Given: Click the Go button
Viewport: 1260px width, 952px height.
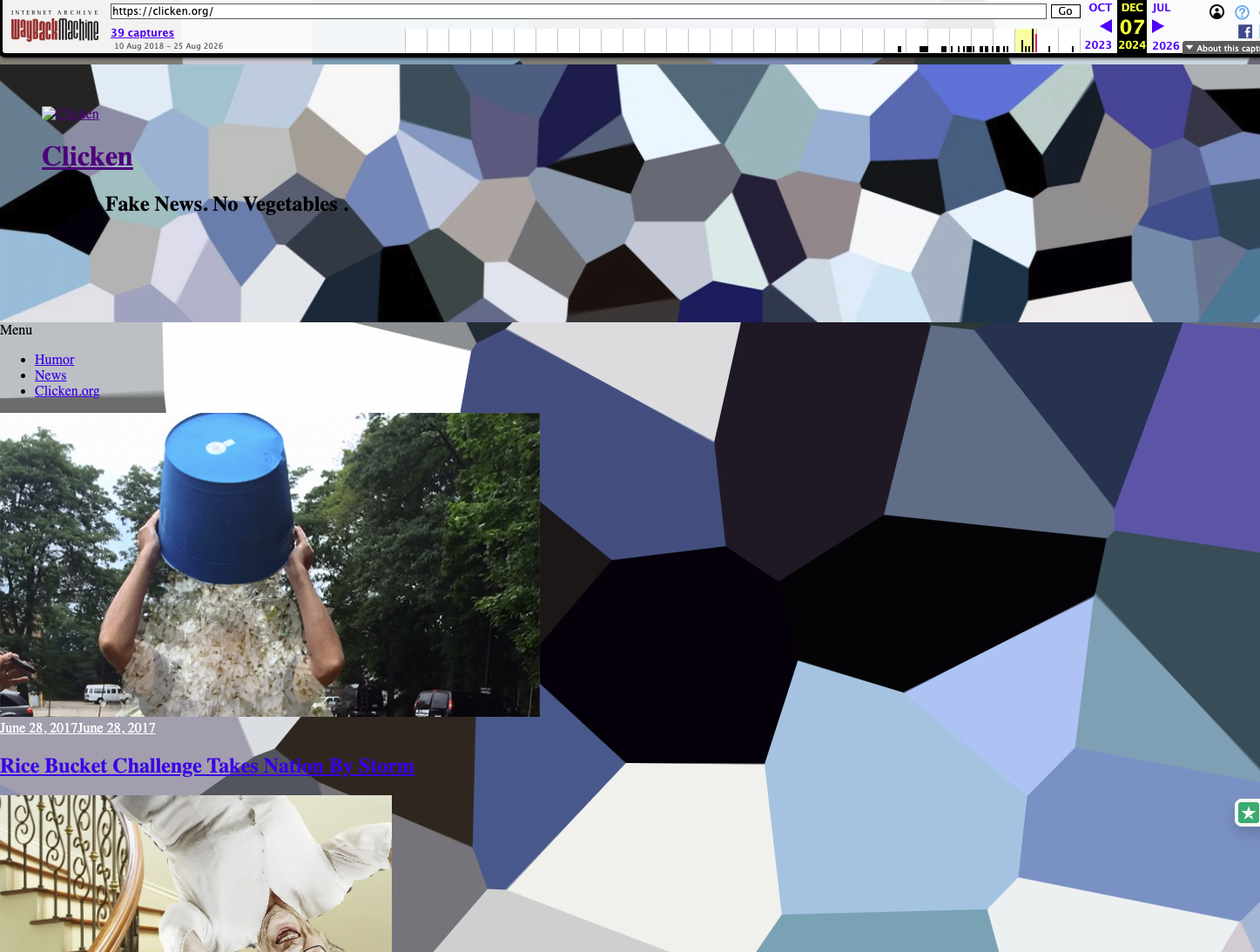Looking at the screenshot, I should (1065, 11).
